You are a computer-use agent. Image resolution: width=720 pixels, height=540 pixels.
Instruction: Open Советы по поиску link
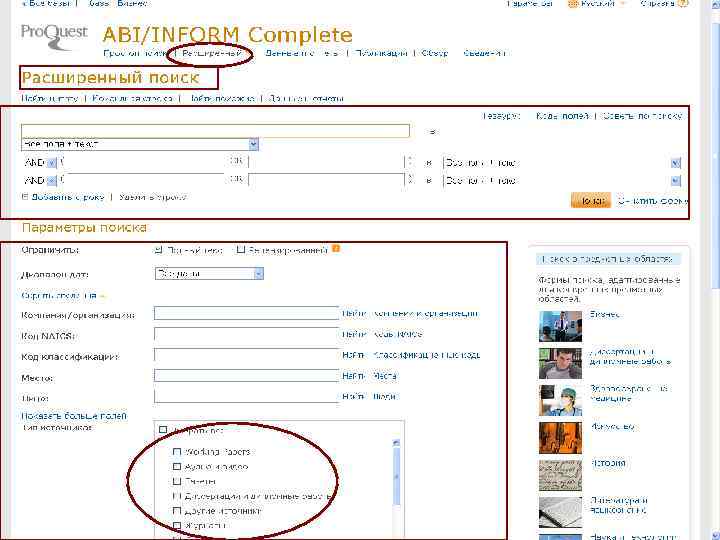[x=643, y=116]
